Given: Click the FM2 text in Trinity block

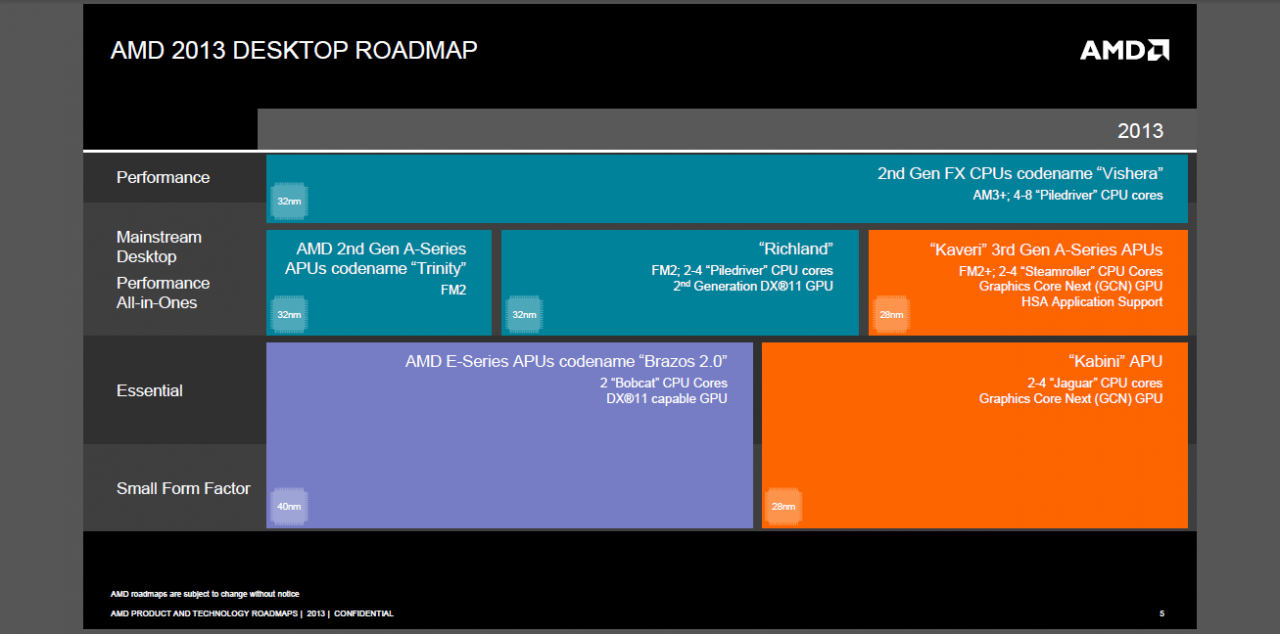Looking at the screenshot, I should (x=452, y=290).
